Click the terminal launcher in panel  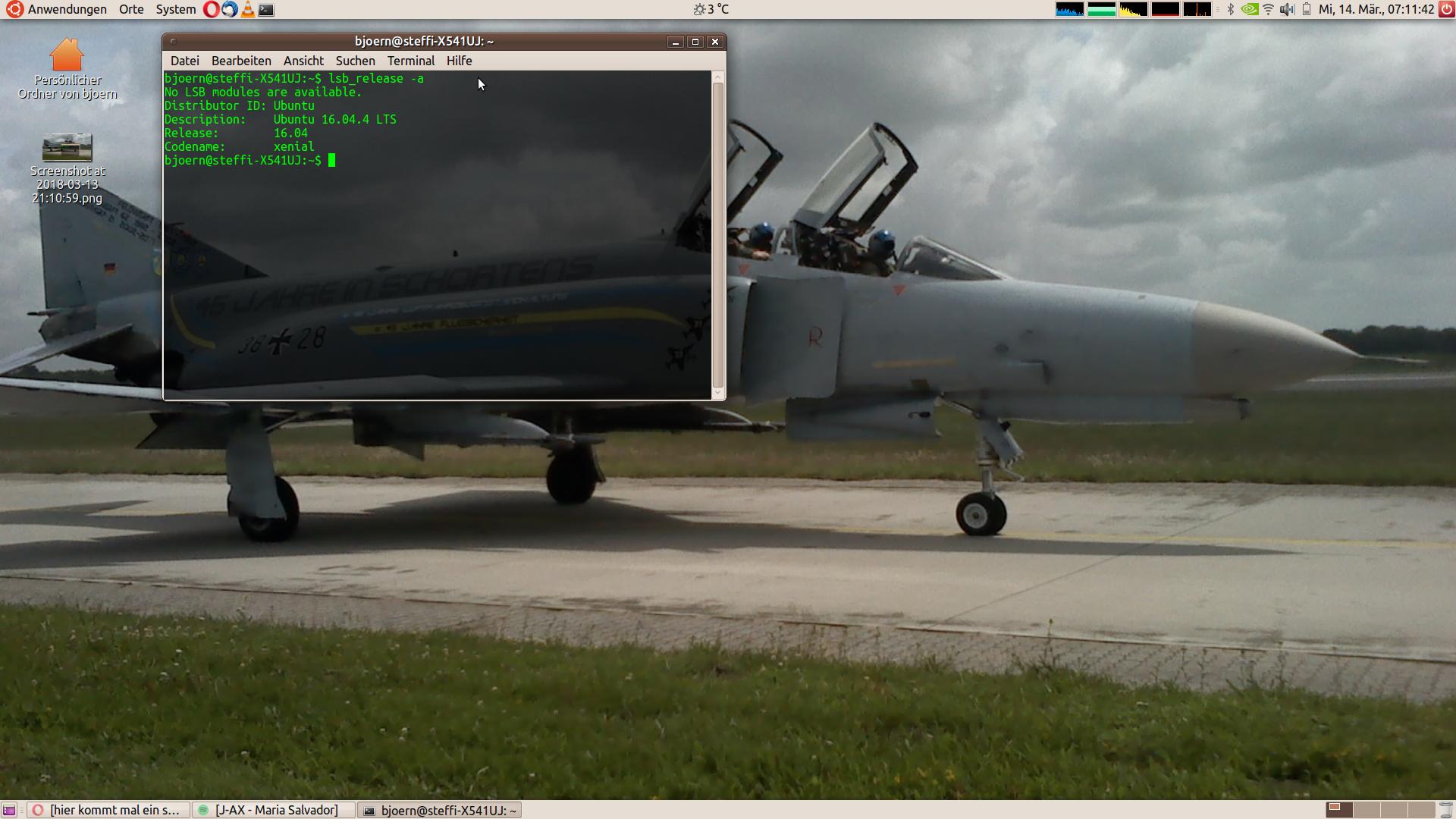point(266,10)
